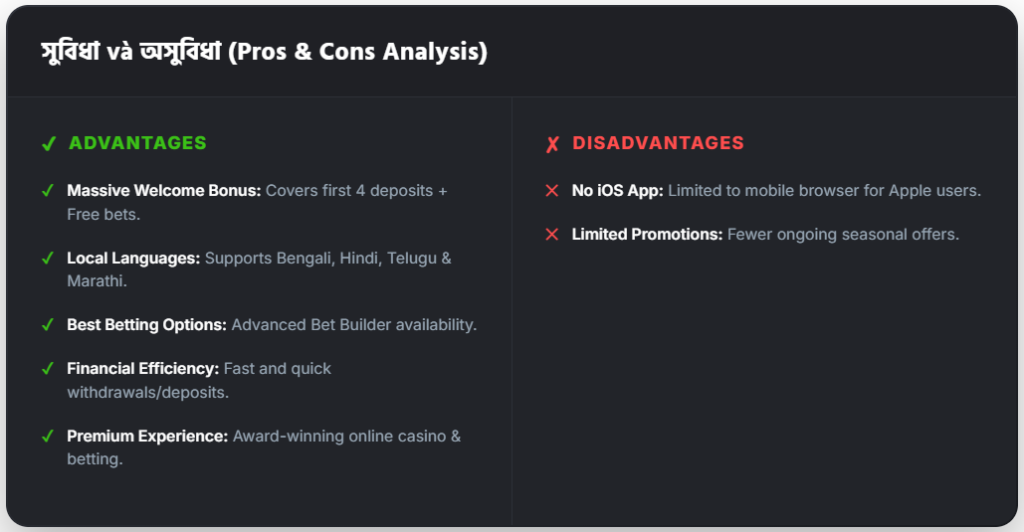1024x532 pixels.
Task: Click the checkmark next to Massive Welcome Bonus
Action: point(48,190)
